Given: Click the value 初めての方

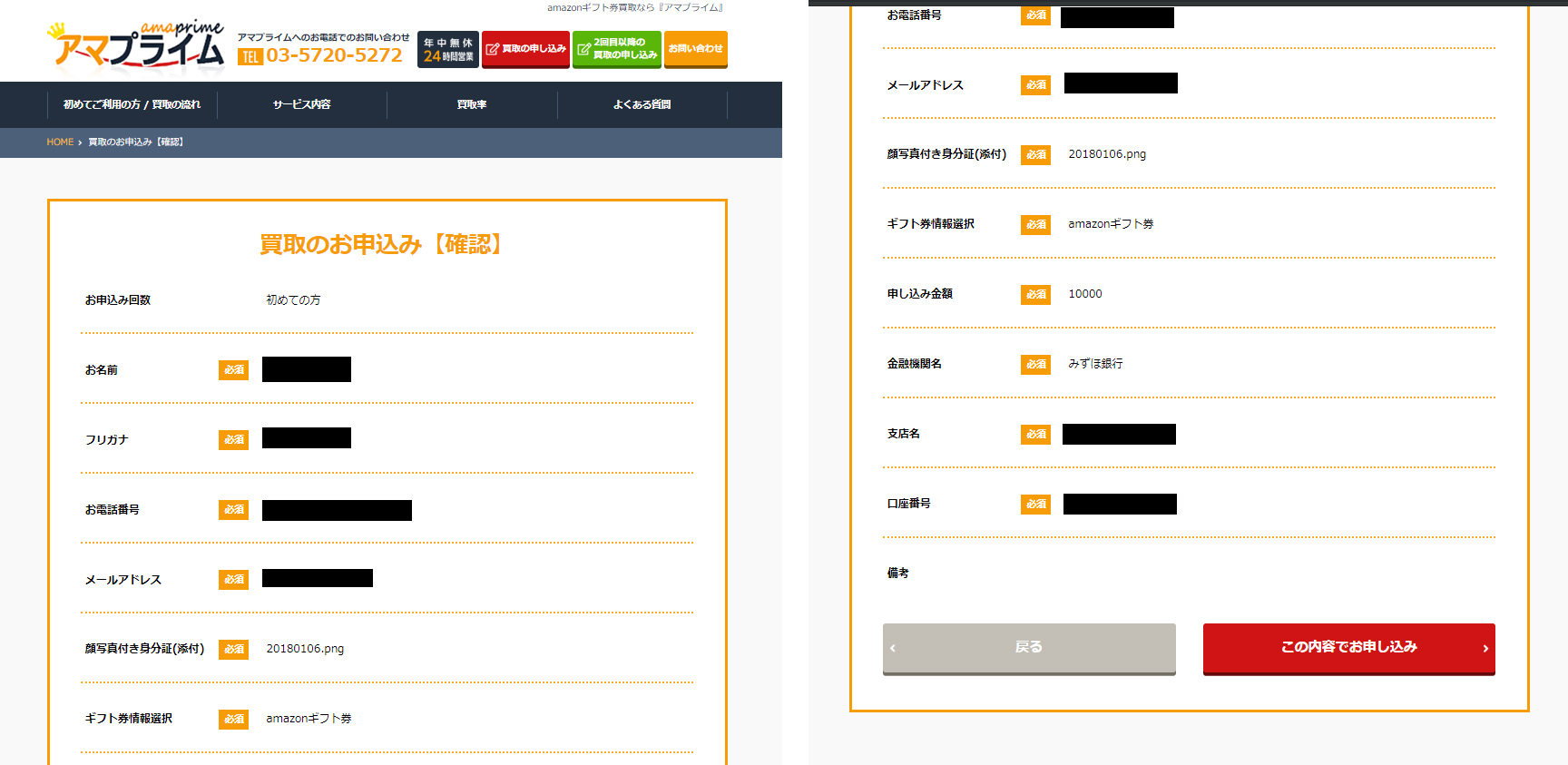Looking at the screenshot, I should coord(293,300).
